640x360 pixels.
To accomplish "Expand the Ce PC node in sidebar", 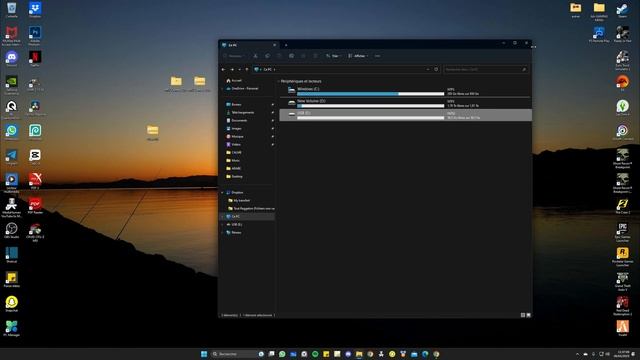I will (x=223, y=216).
